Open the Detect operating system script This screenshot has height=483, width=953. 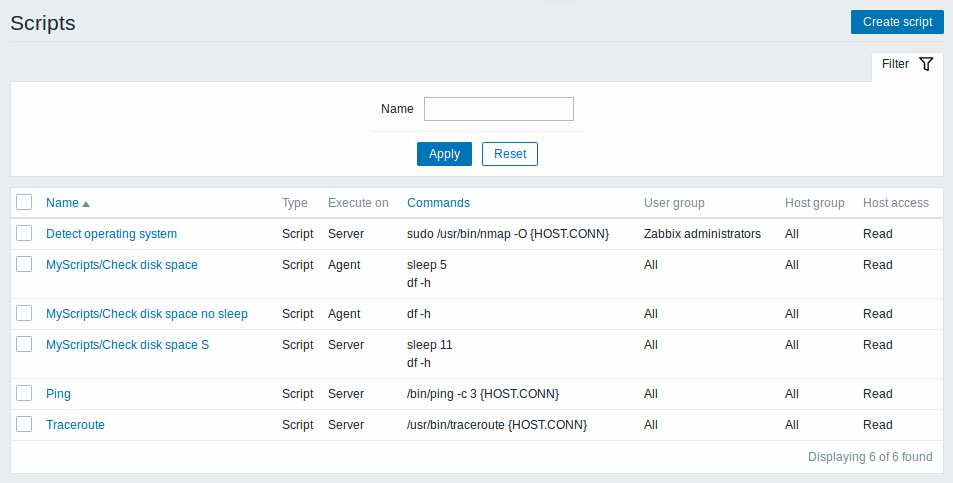(112, 234)
